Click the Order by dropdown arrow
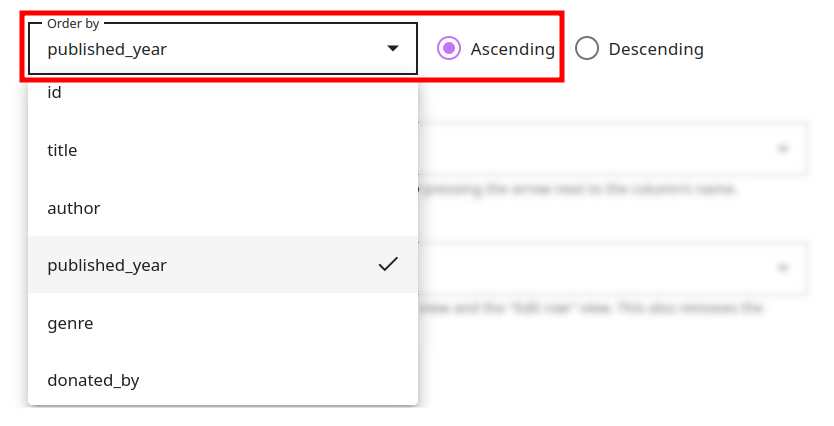The image size is (834, 426). 393,48
